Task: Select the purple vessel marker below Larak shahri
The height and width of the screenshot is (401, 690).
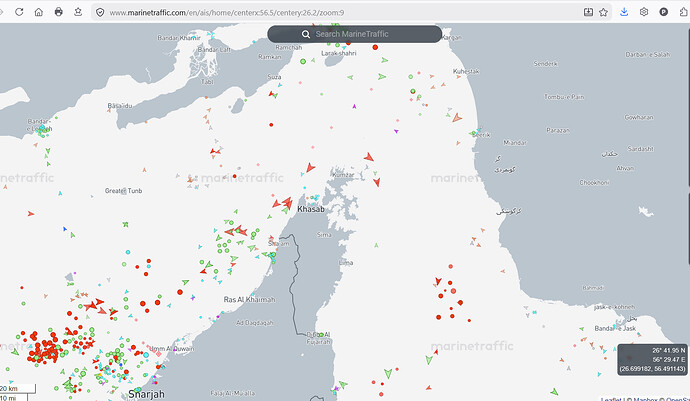Action: coord(354,106)
